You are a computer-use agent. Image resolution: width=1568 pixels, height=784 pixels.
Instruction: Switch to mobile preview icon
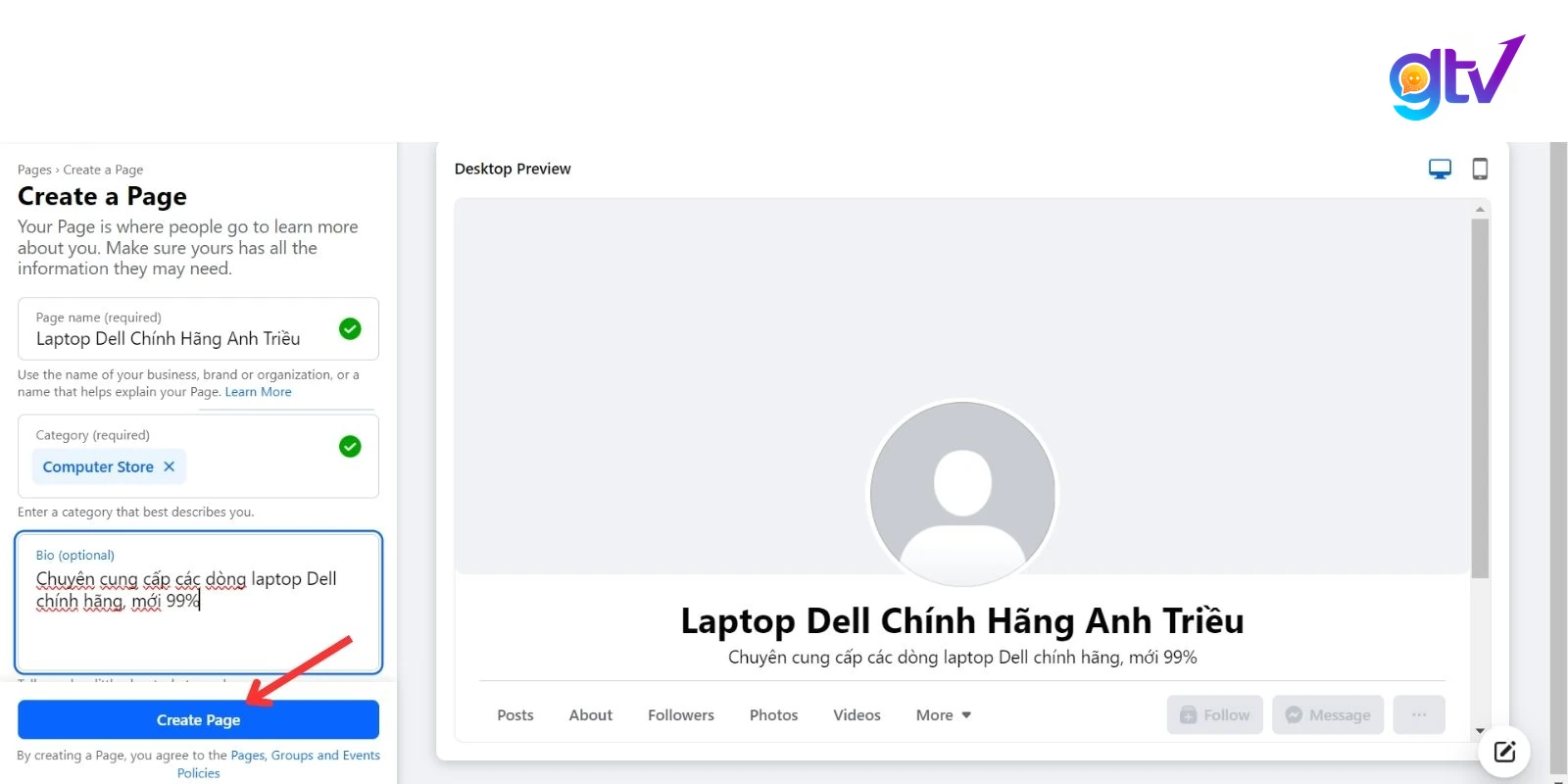[1480, 169]
